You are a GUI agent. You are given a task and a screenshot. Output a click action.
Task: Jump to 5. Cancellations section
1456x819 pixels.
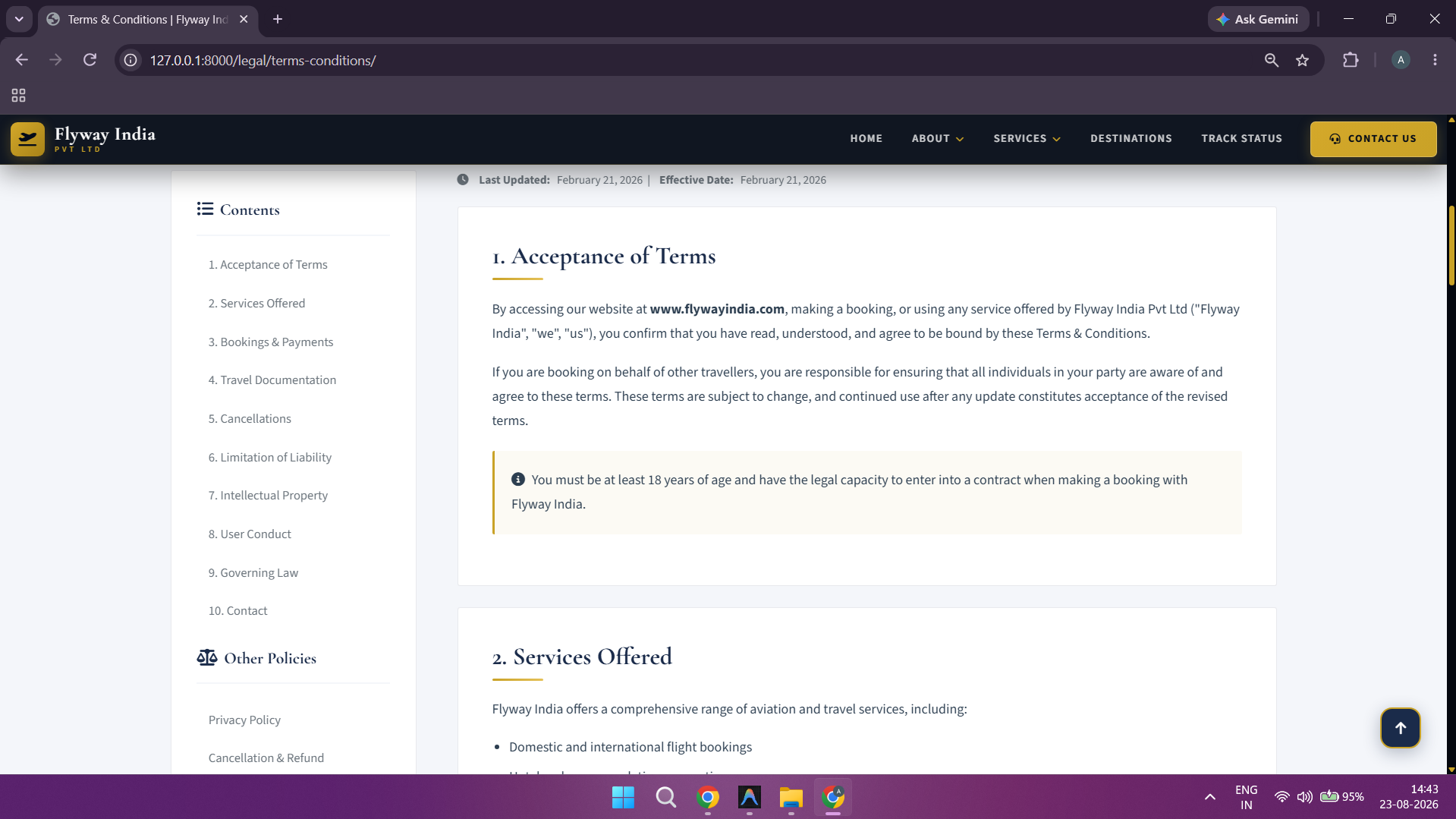pyautogui.click(x=250, y=418)
